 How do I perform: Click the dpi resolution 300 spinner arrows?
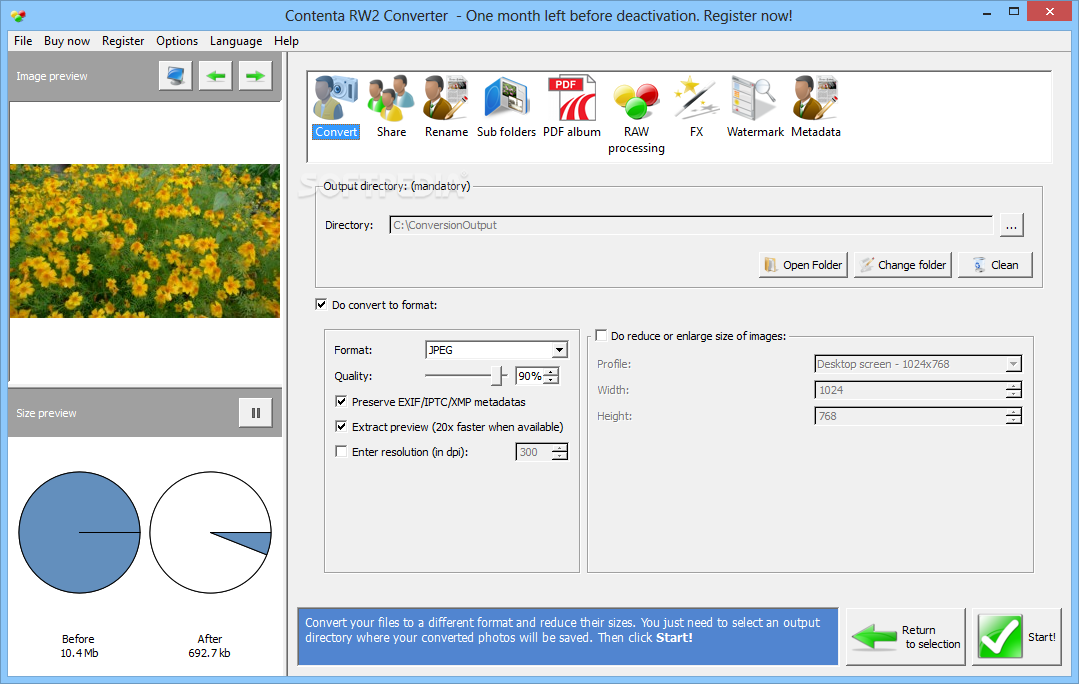click(x=560, y=452)
